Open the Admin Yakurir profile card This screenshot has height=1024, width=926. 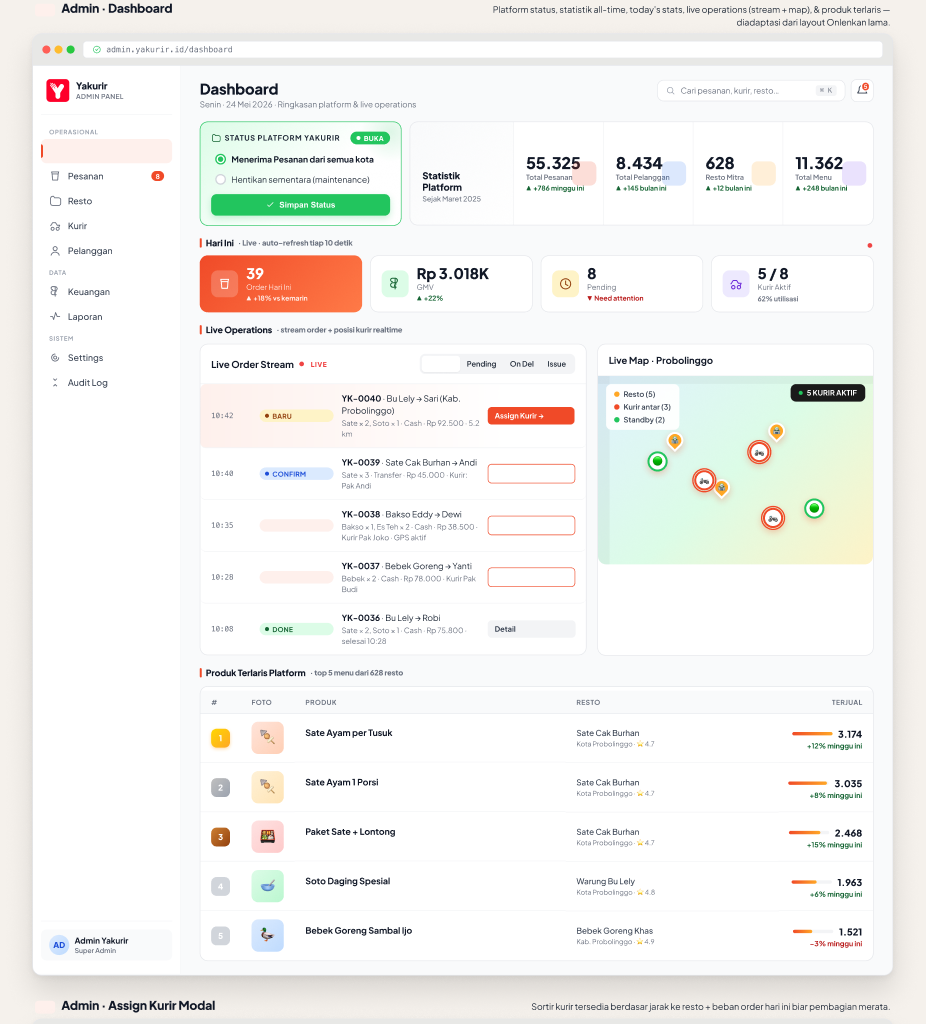pyautogui.click(x=106, y=945)
